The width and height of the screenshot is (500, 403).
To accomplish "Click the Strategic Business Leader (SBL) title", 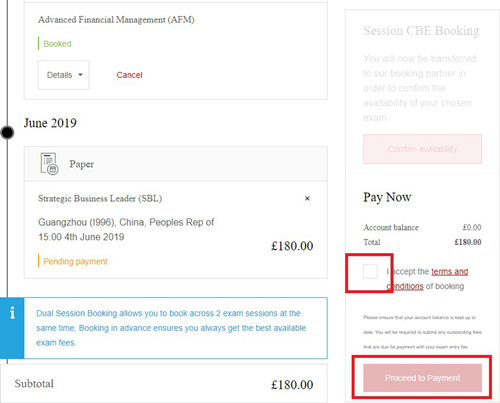I will (x=100, y=198).
